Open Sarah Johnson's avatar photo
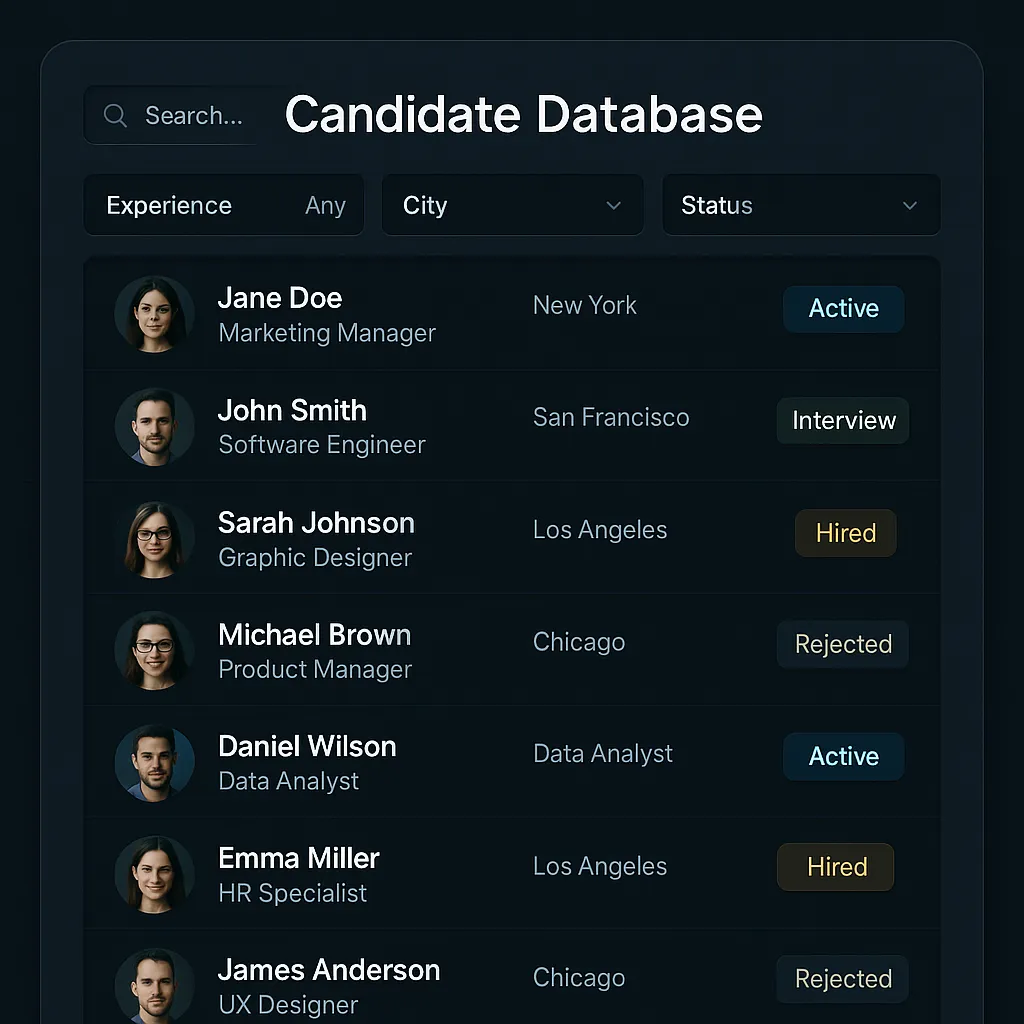 (x=154, y=539)
